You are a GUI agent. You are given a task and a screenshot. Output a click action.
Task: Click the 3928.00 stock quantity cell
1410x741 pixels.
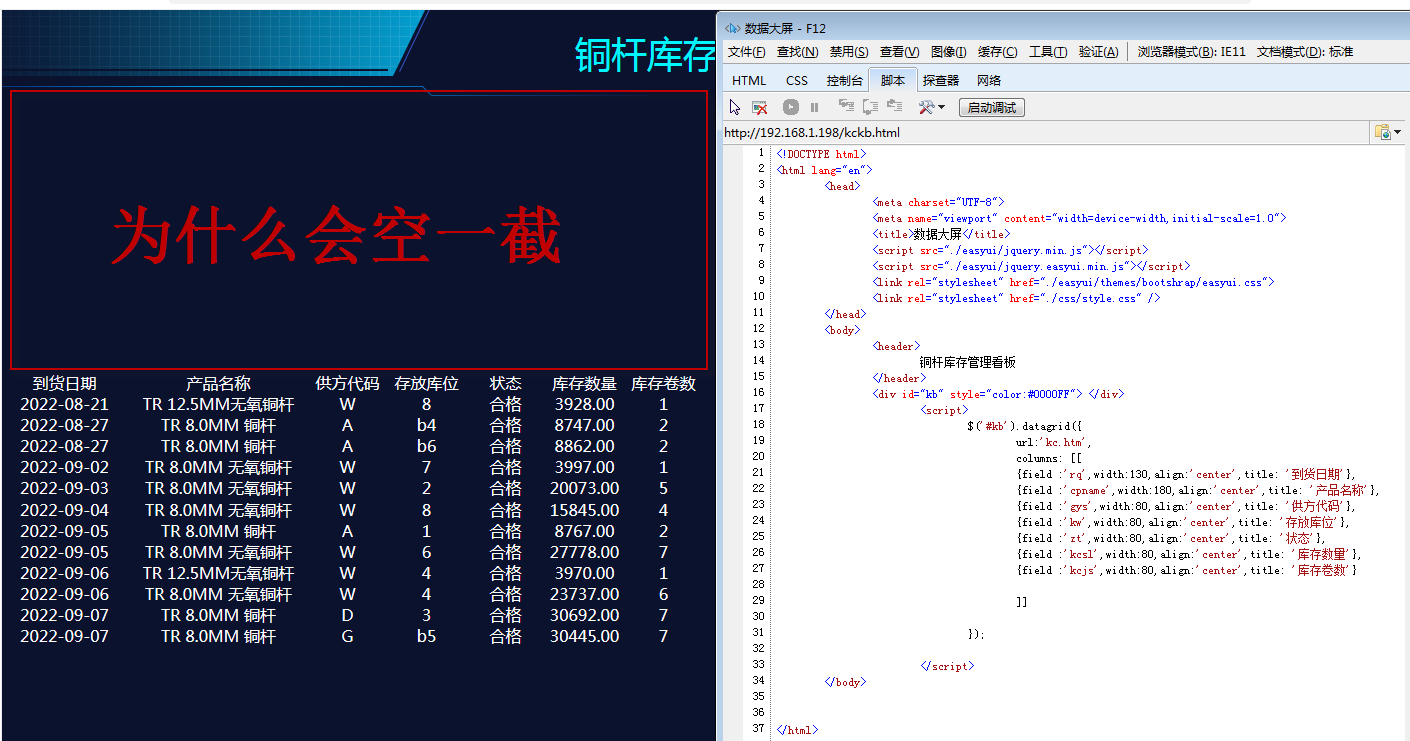(585, 404)
